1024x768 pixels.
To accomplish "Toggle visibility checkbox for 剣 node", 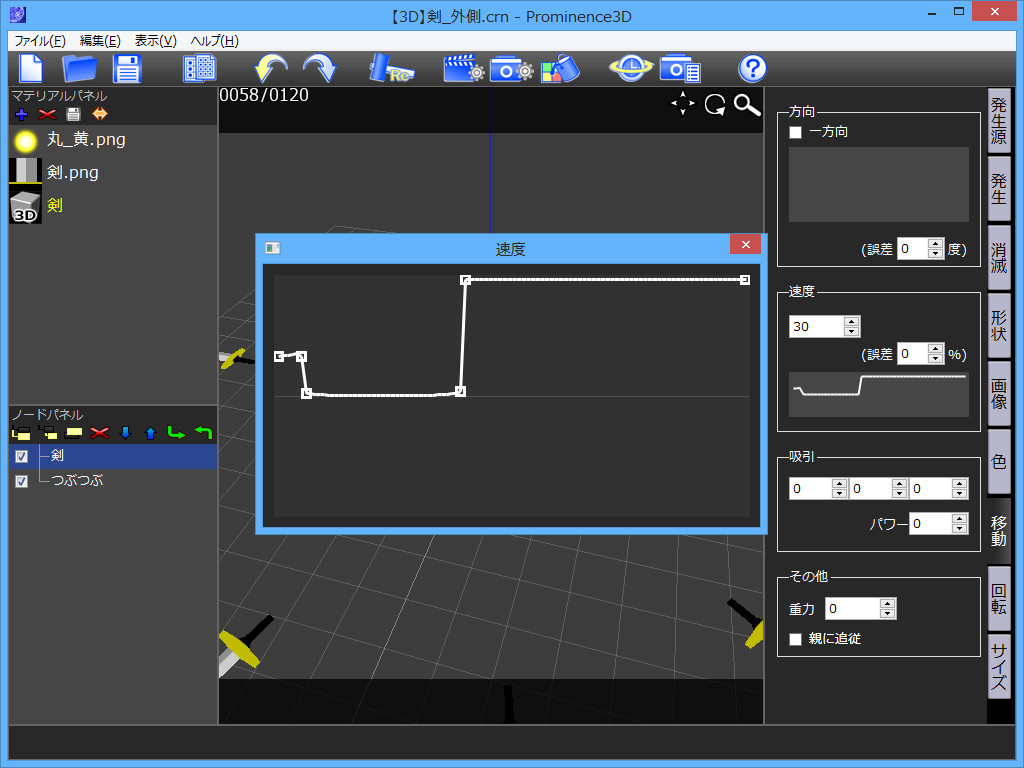I will pyautogui.click(x=22, y=456).
